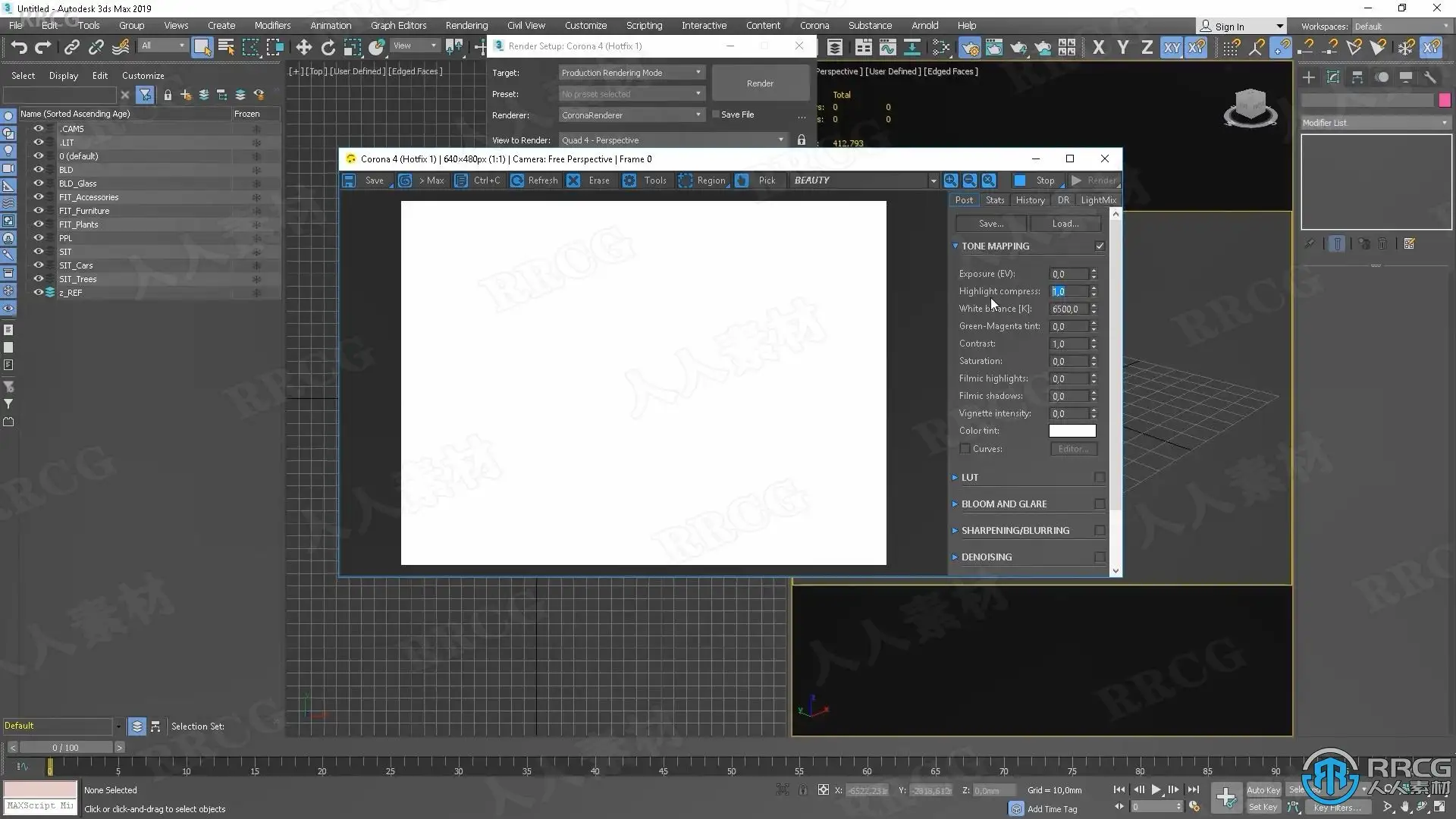Open the BEAUTY render element dropdown

click(x=864, y=180)
